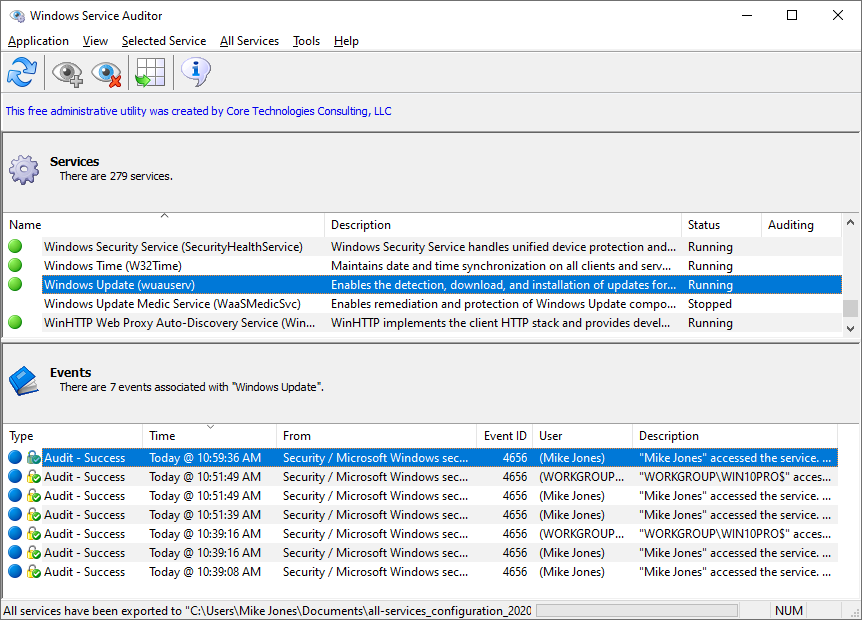Click the status bar progress bar
Viewport: 862px width, 620px height.
[637, 611]
